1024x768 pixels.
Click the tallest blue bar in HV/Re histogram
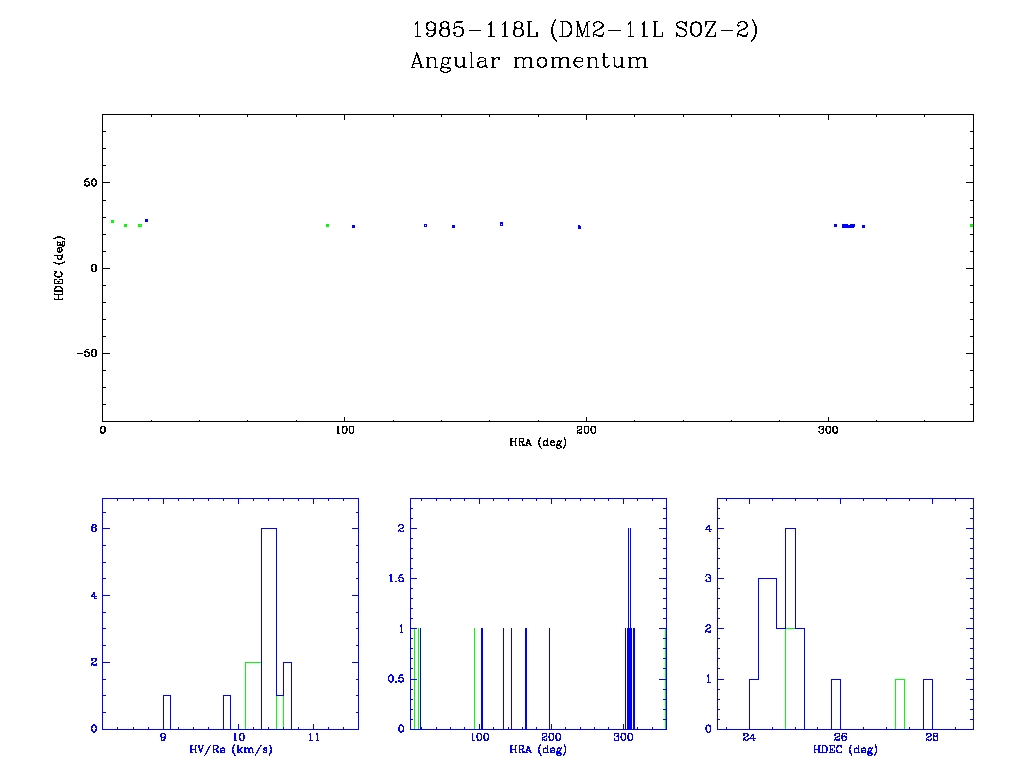coord(268,628)
